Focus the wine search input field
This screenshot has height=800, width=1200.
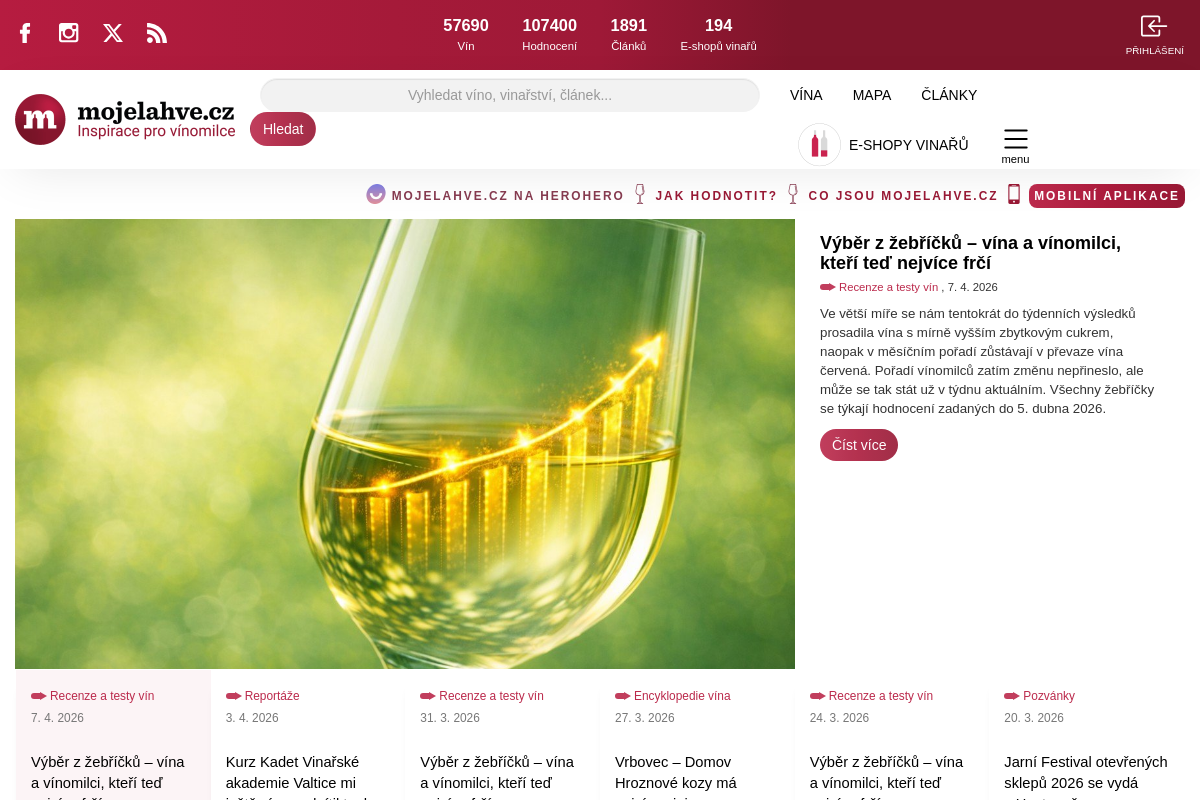pyautogui.click(x=510, y=95)
